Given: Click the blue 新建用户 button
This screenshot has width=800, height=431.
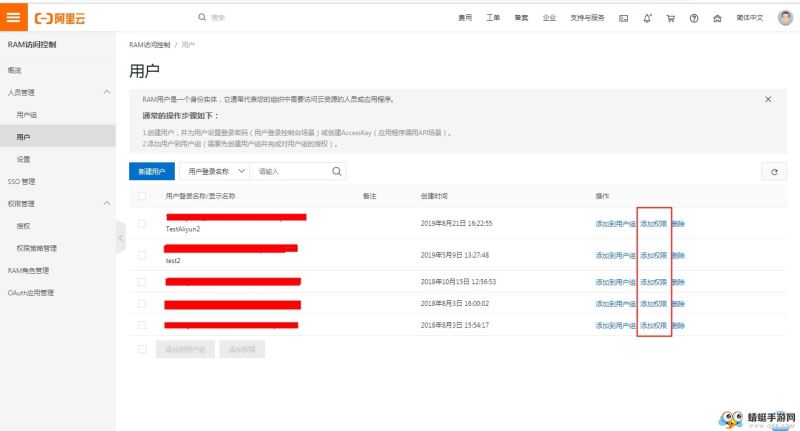Looking at the screenshot, I should (152, 171).
